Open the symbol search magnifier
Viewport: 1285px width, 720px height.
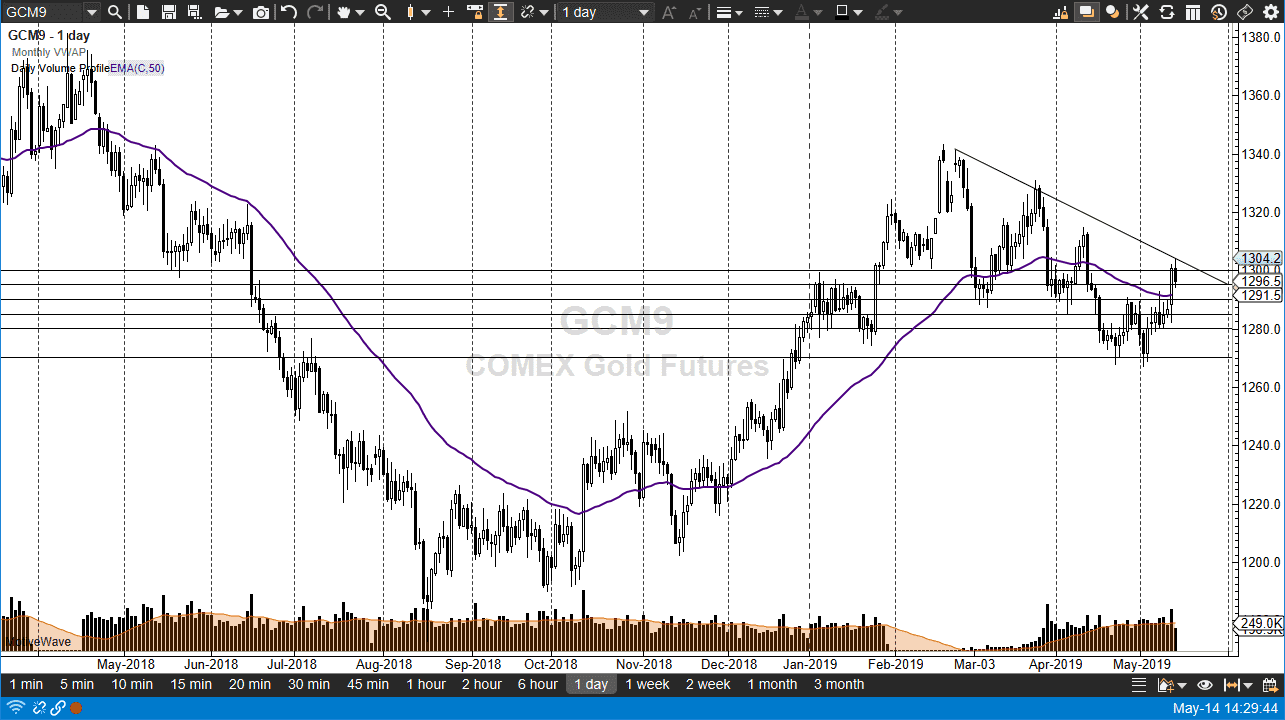[x=115, y=11]
